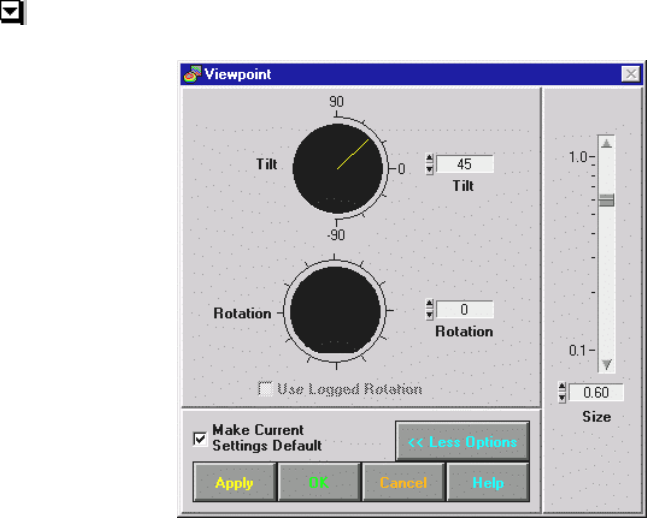
Task: Click the Cancel button
Action: pyautogui.click(x=404, y=483)
